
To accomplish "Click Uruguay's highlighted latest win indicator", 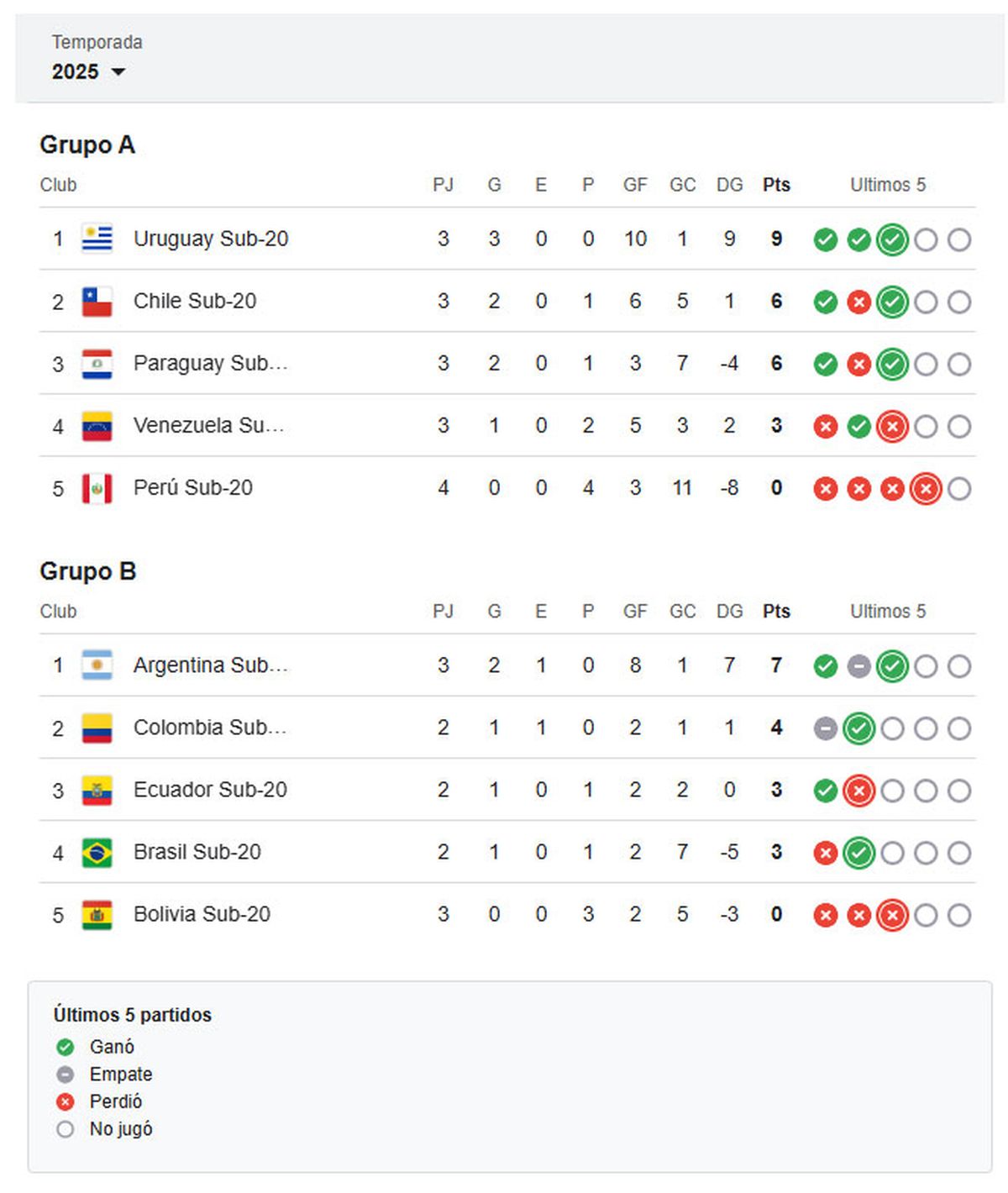I will [892, 240].
